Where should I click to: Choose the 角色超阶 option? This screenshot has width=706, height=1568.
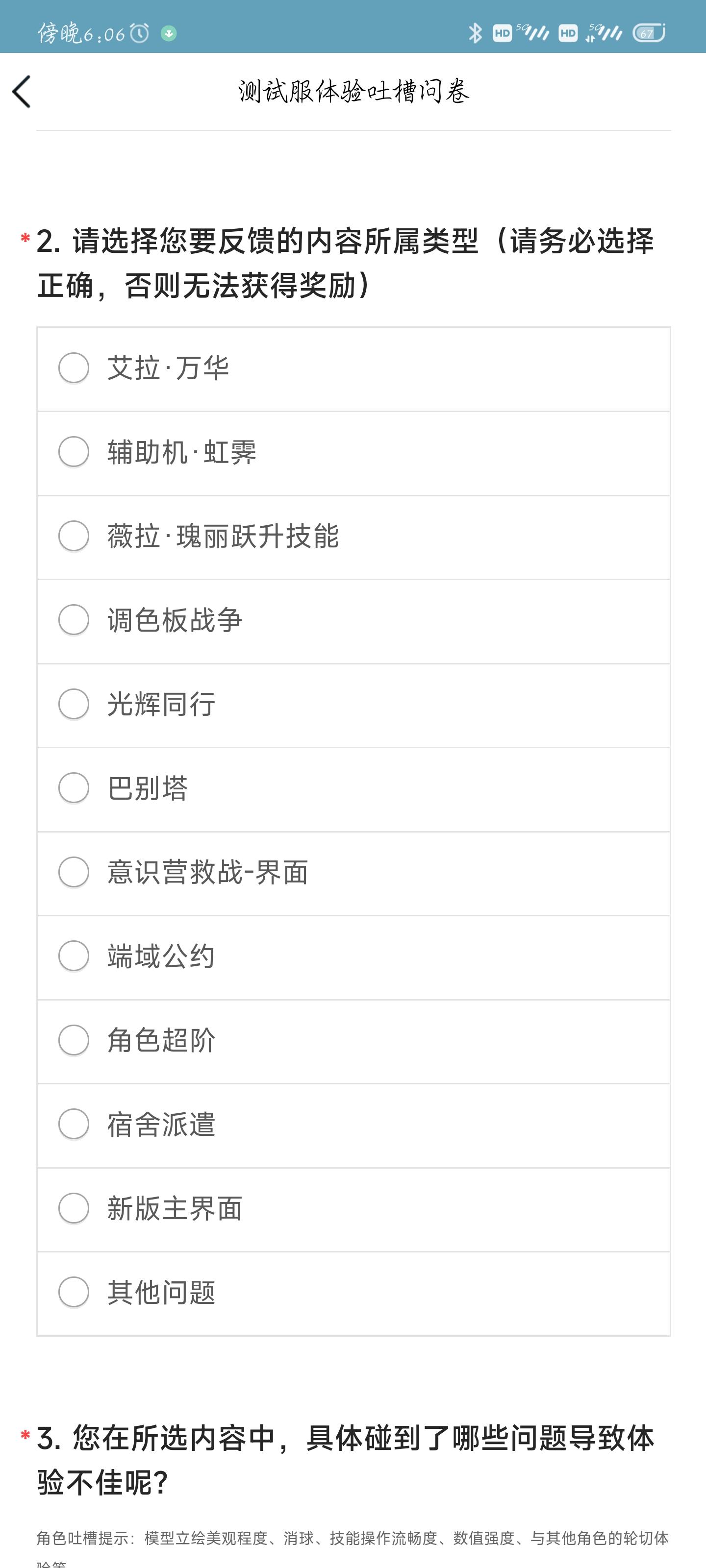(x=353, y=1041)
